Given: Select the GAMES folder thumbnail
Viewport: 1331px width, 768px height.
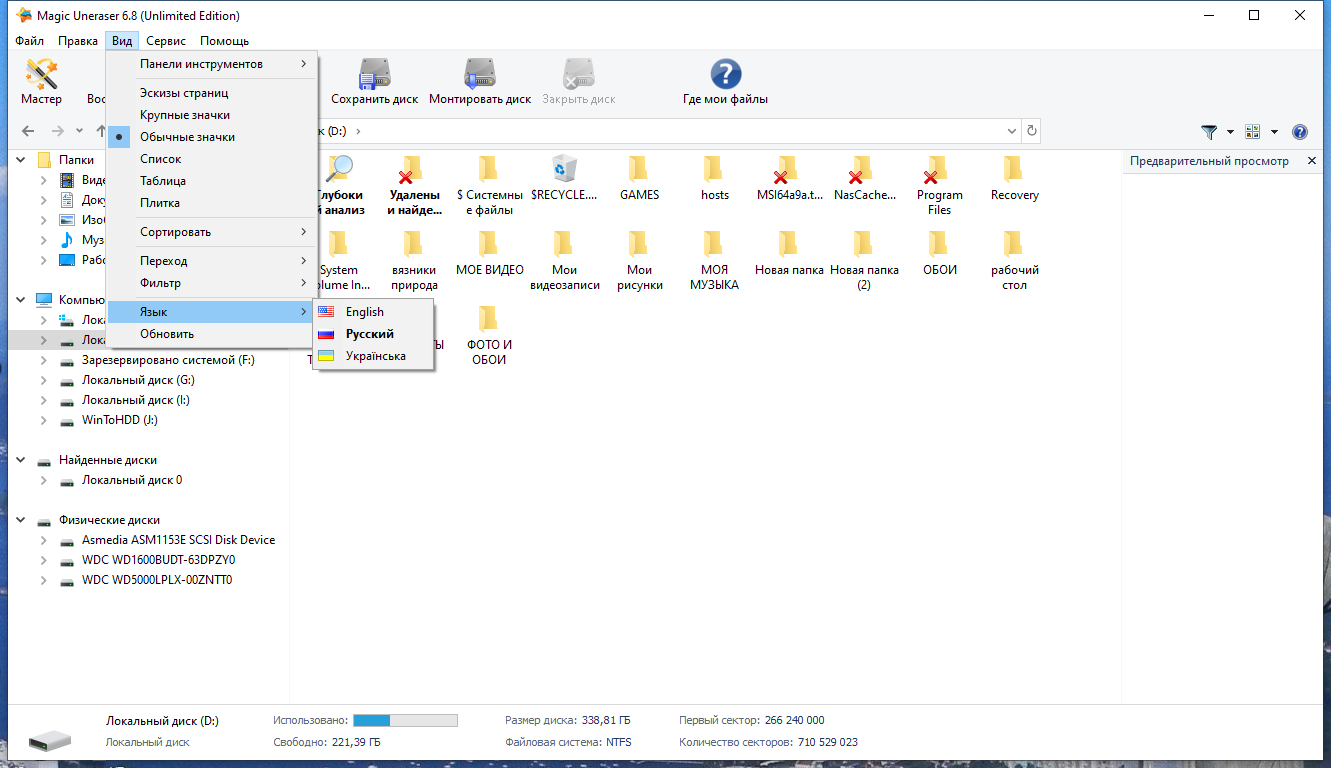Looking at the screenshot, I should coord(639,178).
